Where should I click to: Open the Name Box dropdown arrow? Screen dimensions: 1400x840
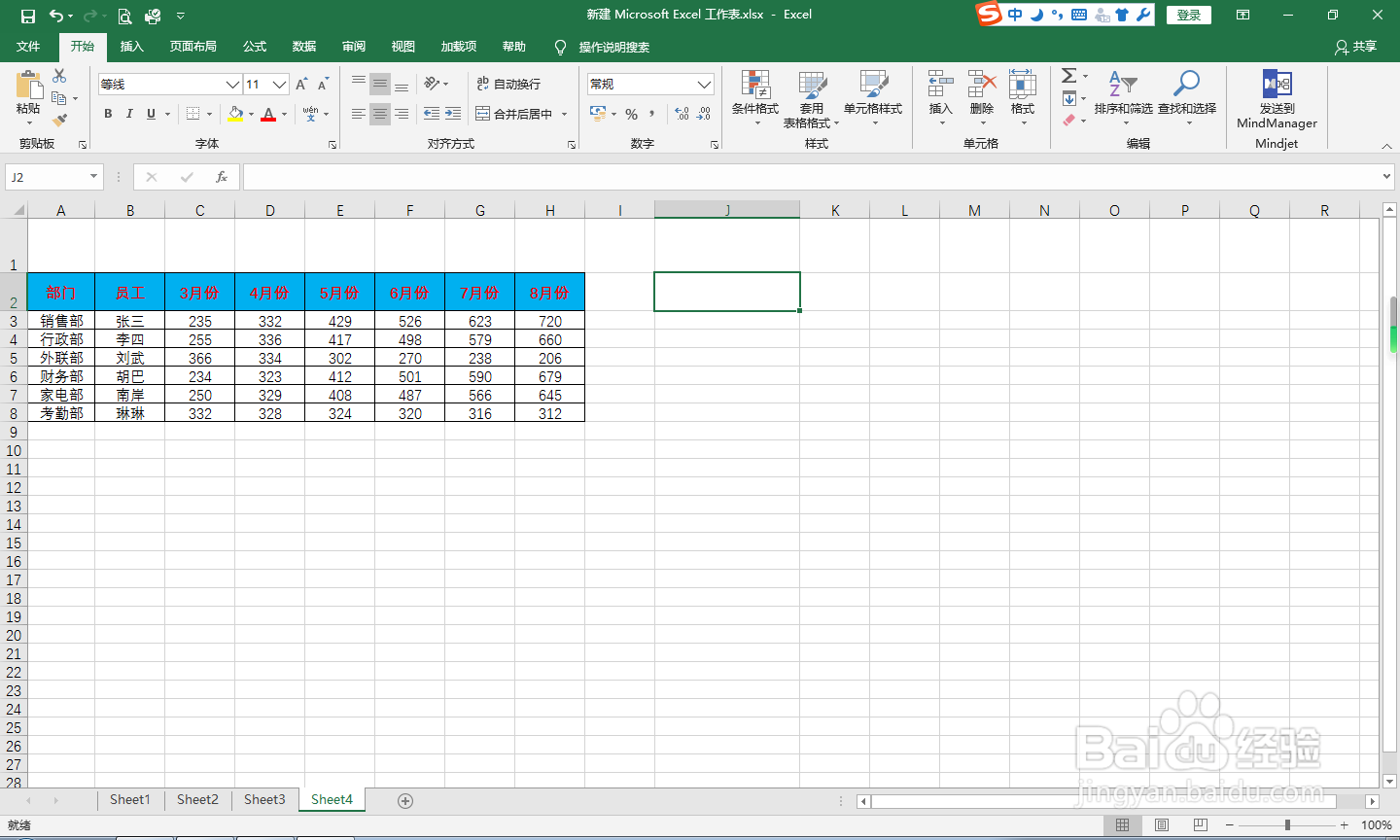94,177
